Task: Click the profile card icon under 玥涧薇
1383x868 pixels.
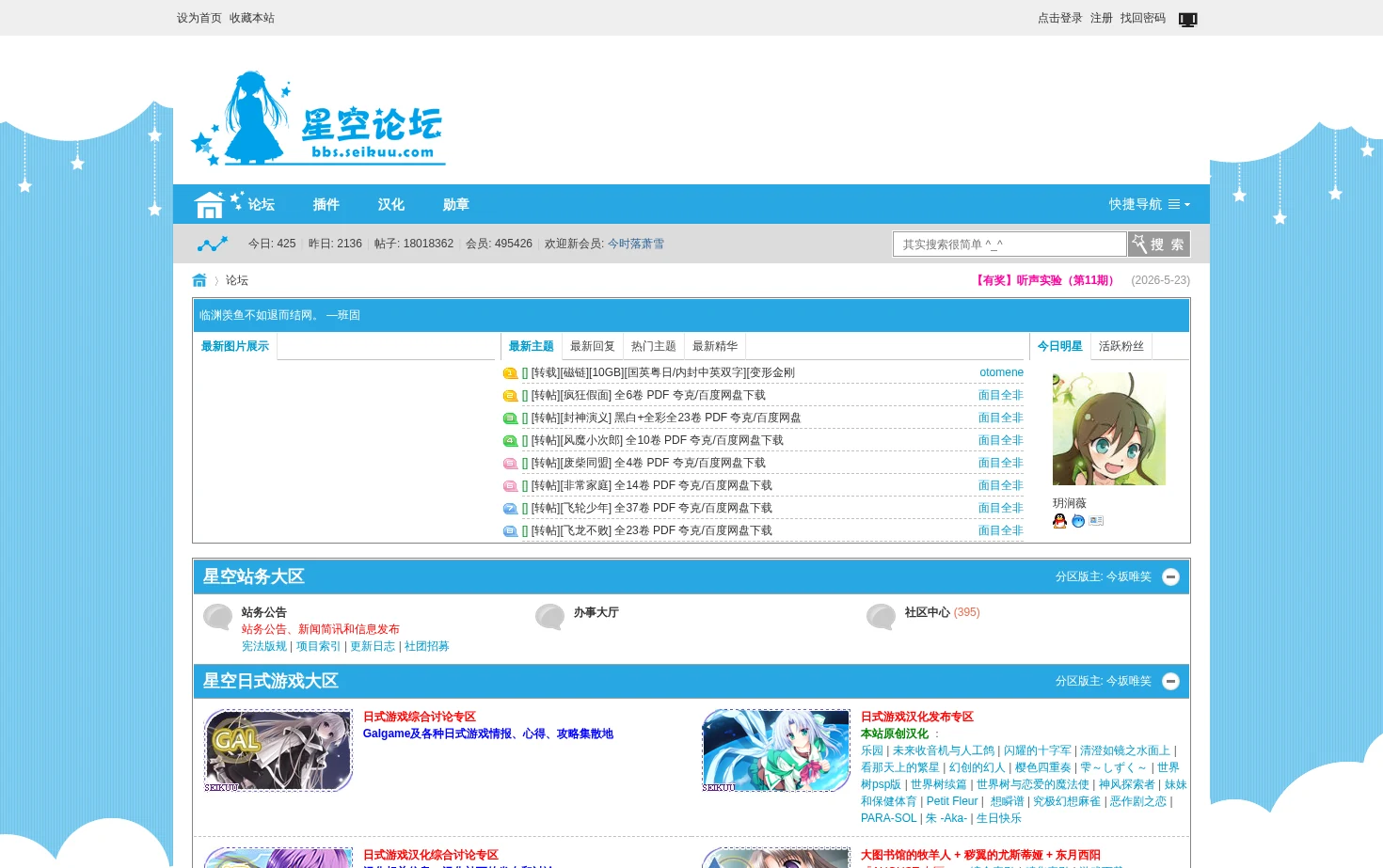Action: [x=1097, y=521]
